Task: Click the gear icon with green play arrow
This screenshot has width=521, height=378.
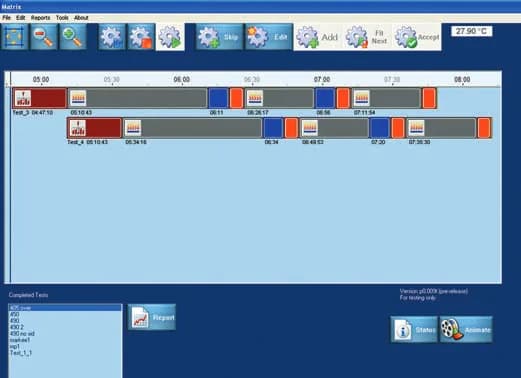Action: click(170, 37)
